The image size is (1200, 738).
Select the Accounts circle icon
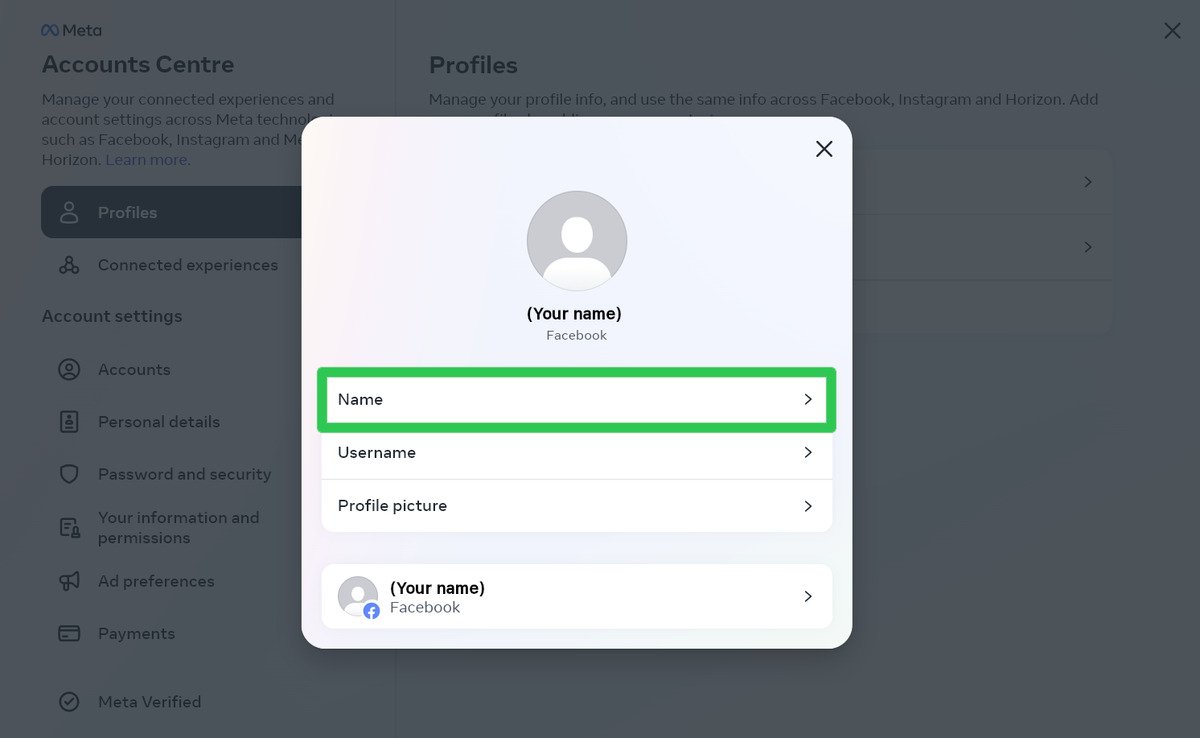(68, 369)
